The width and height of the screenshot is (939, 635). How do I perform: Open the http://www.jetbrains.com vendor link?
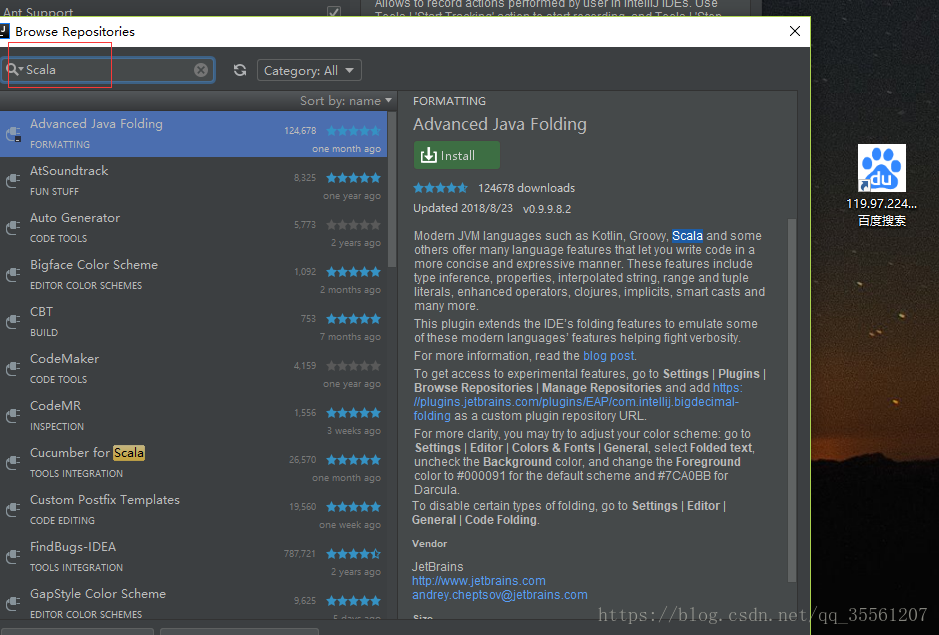tap(478, 580)
